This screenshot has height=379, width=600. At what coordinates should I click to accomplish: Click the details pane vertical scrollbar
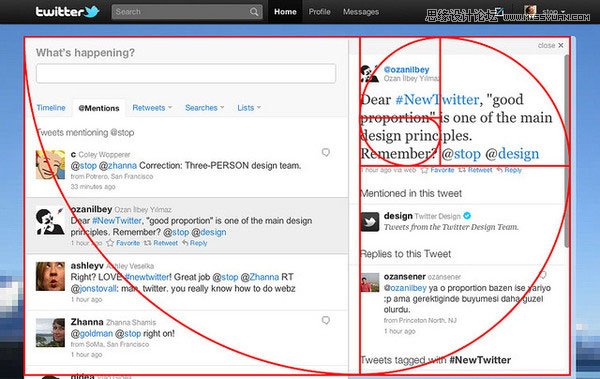(x=567, y=151)
